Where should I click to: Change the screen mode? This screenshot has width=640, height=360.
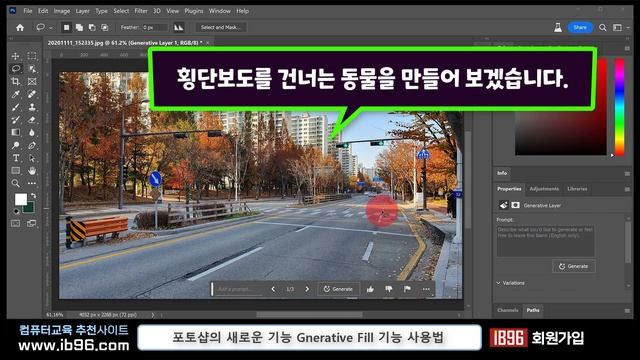point(32,223)
